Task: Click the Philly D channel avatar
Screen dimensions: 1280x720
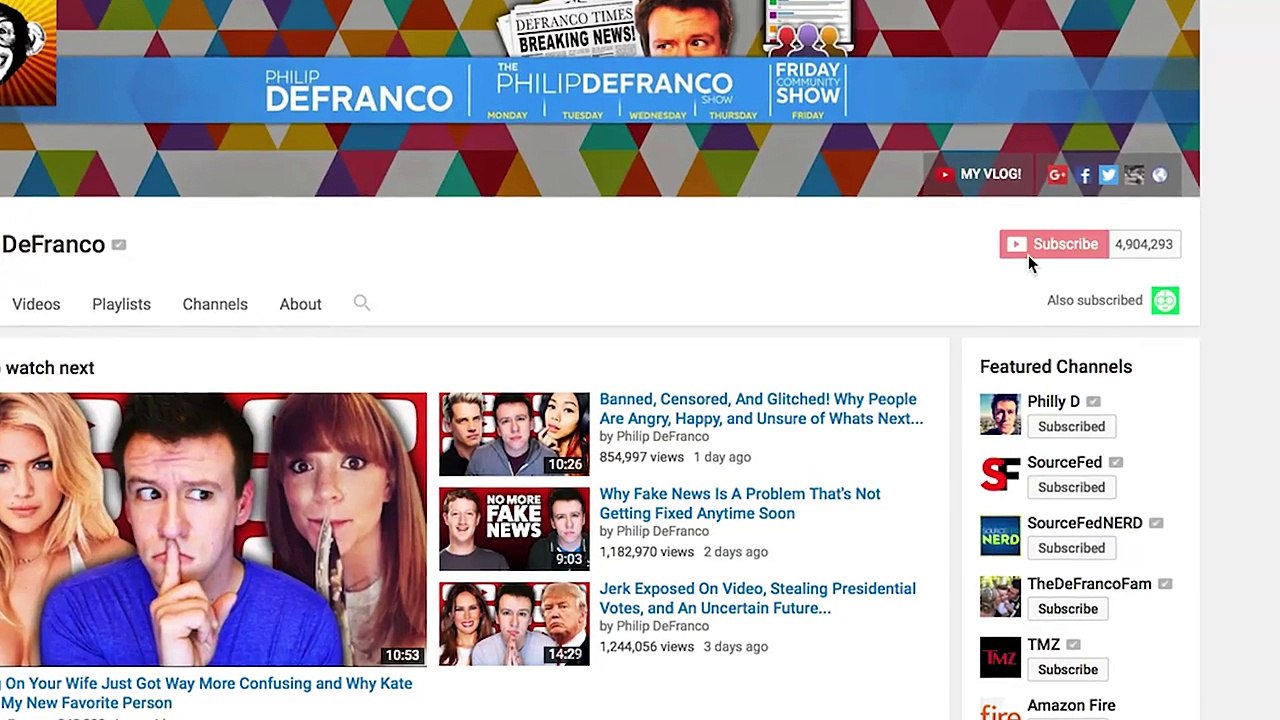Action: click(1000, 414)
